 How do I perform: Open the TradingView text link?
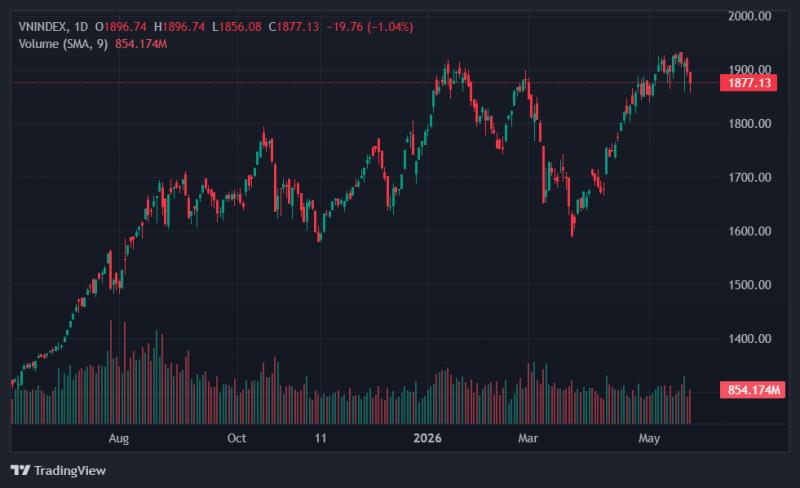click(70, 470)
